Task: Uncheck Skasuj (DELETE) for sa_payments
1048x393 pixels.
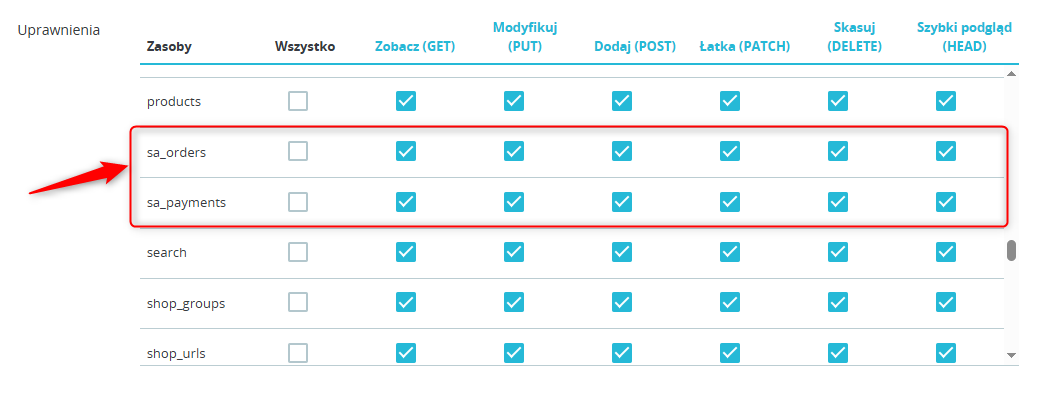Action: 837,201
